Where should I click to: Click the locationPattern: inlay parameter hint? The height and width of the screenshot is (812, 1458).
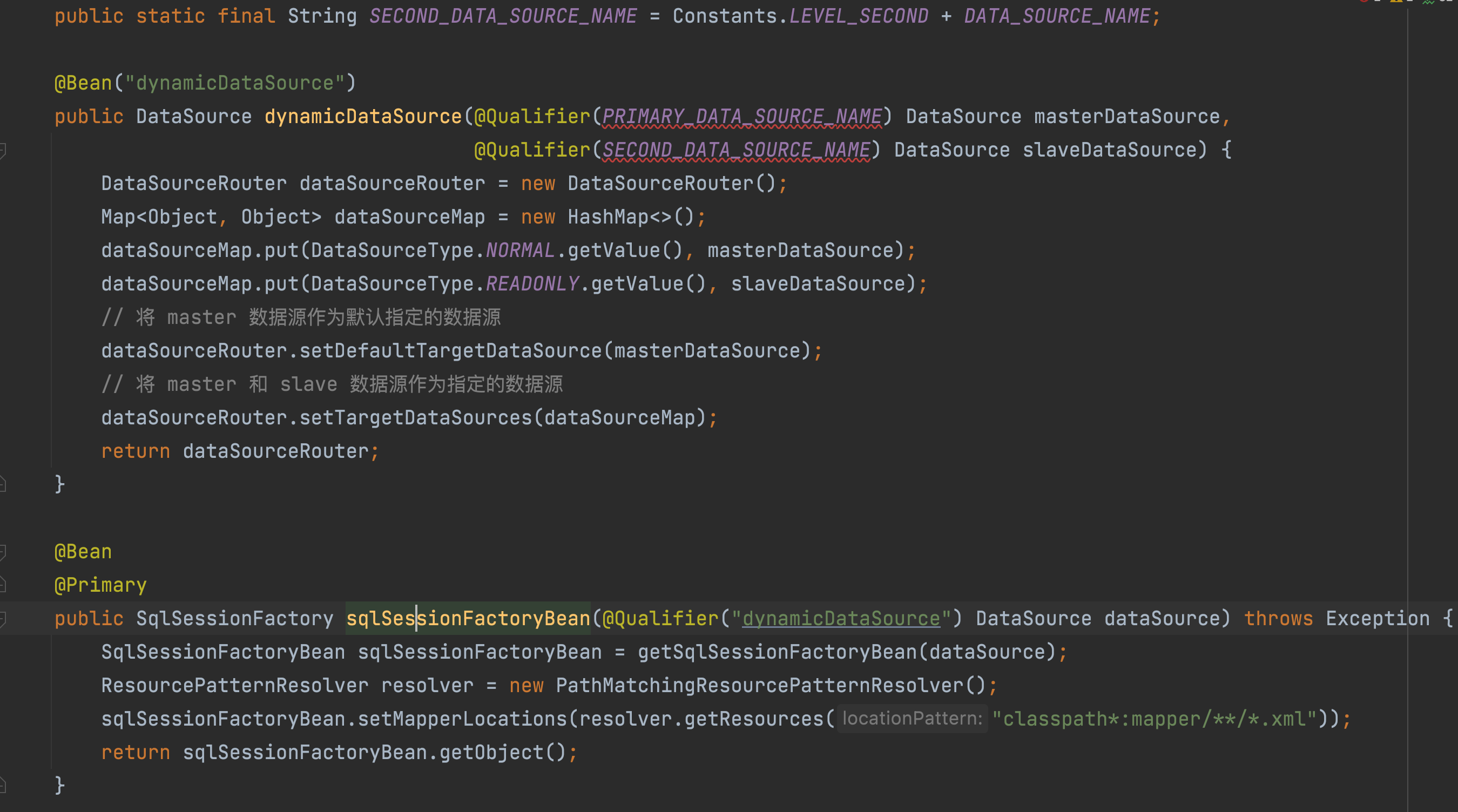[x=913, y=719]
